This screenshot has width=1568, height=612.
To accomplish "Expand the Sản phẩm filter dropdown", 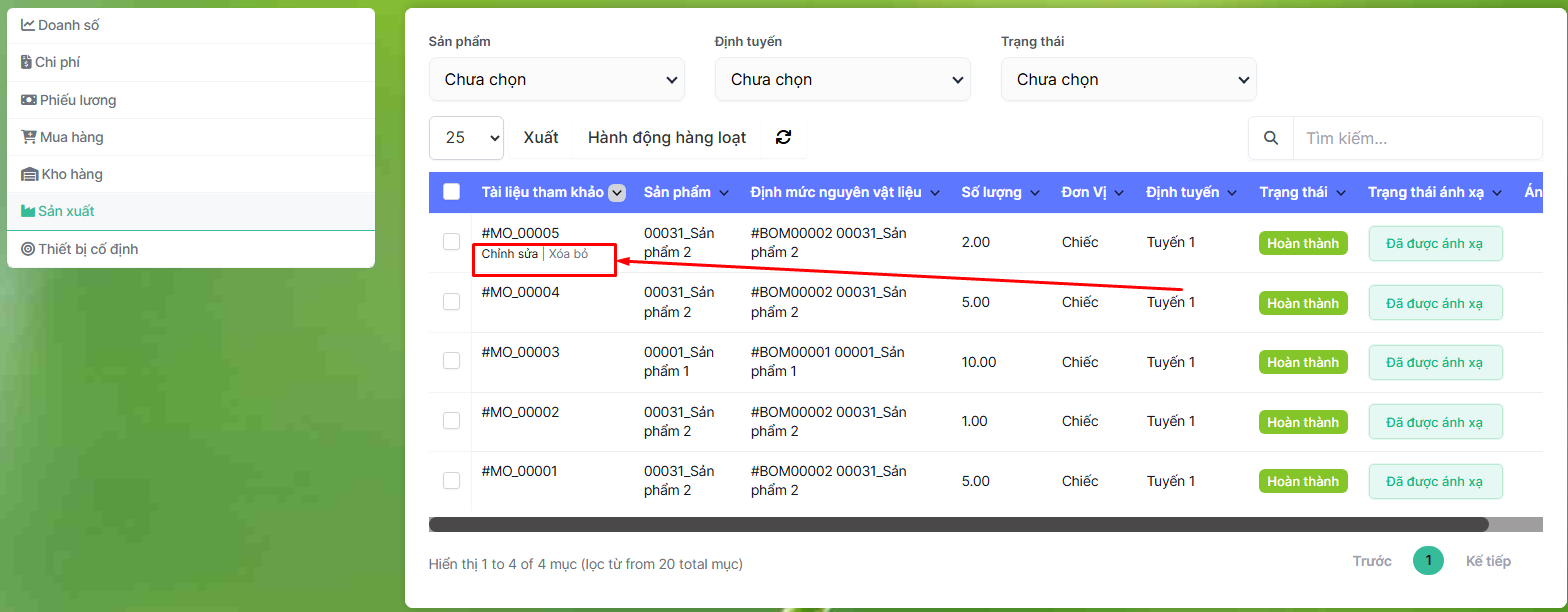I will point(556,79).
